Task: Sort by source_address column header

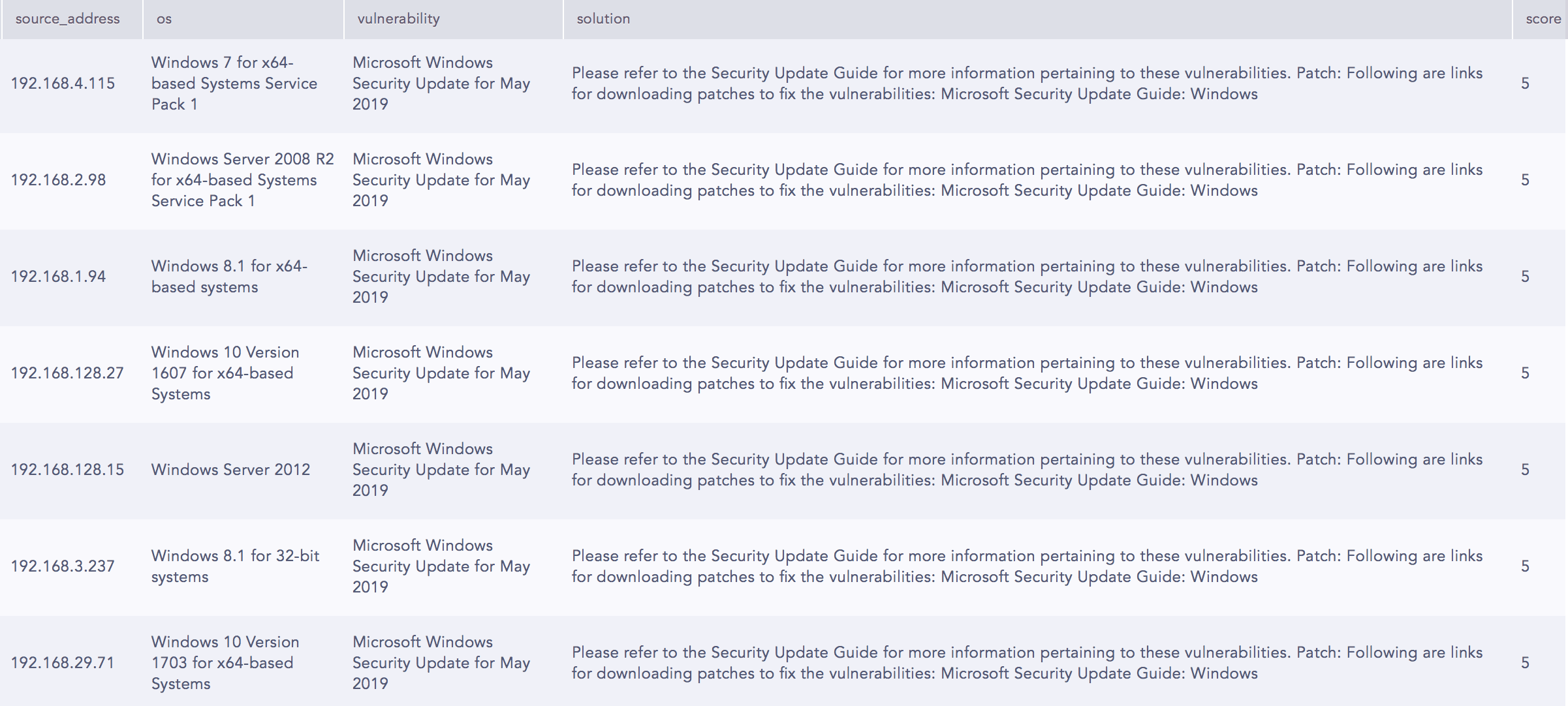Action: tap(68, 19)
